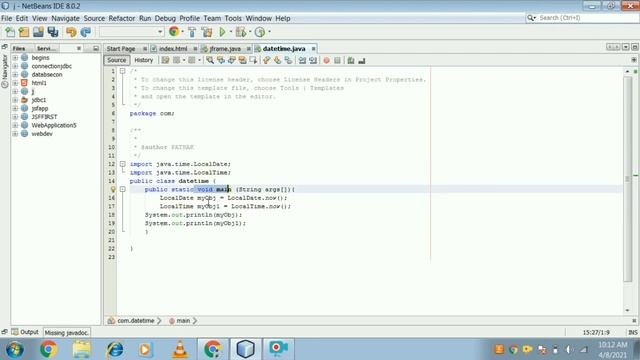This screenshot has width=640, height=360.
Task: Collapse the license comment fold at line 1
Action: coord(122,71)
